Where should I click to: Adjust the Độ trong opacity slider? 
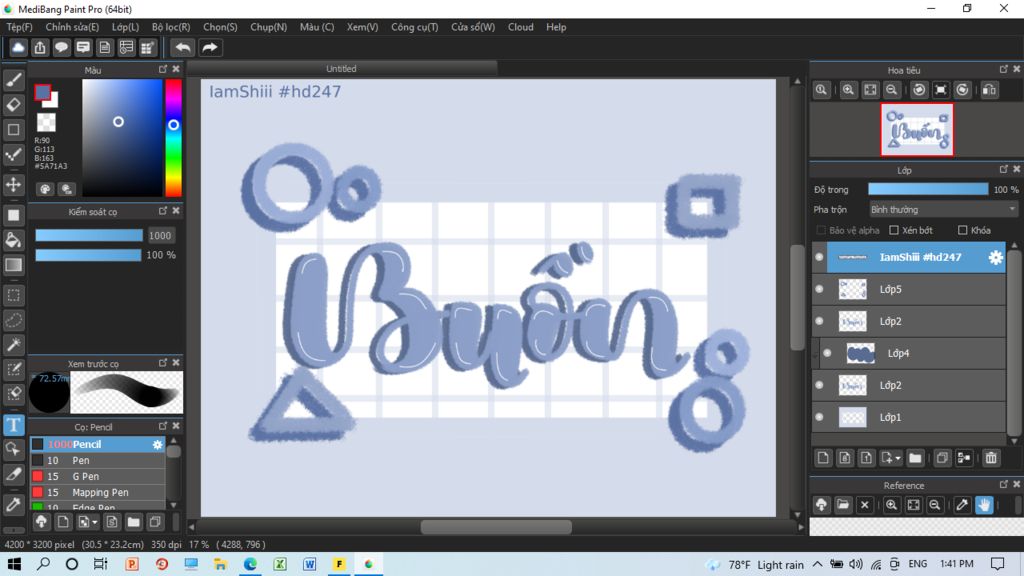(928, 189)
